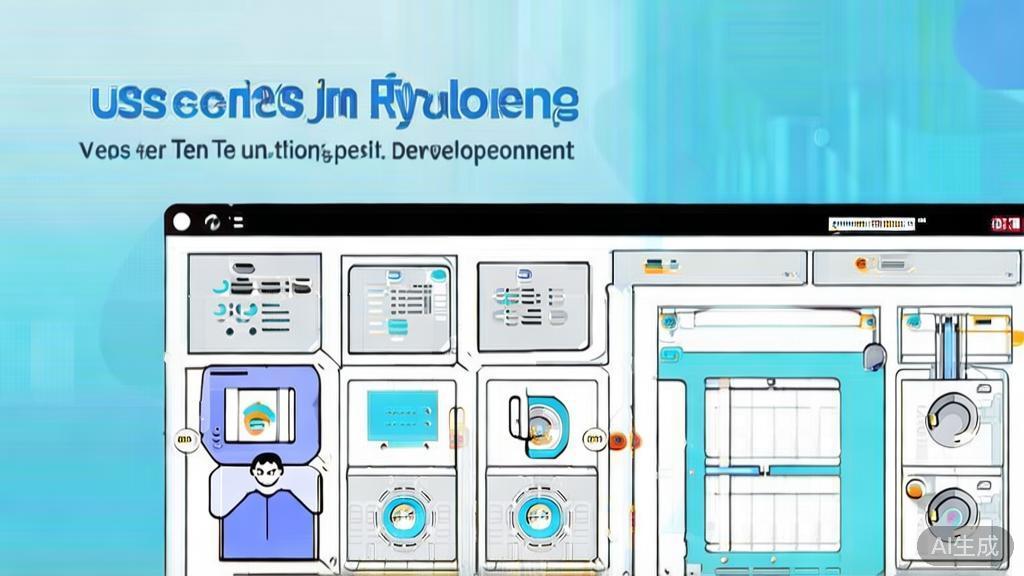Click the subtitle ending in "Derveloipeonnent"
Screen dimensions: 1024x576
327,152
